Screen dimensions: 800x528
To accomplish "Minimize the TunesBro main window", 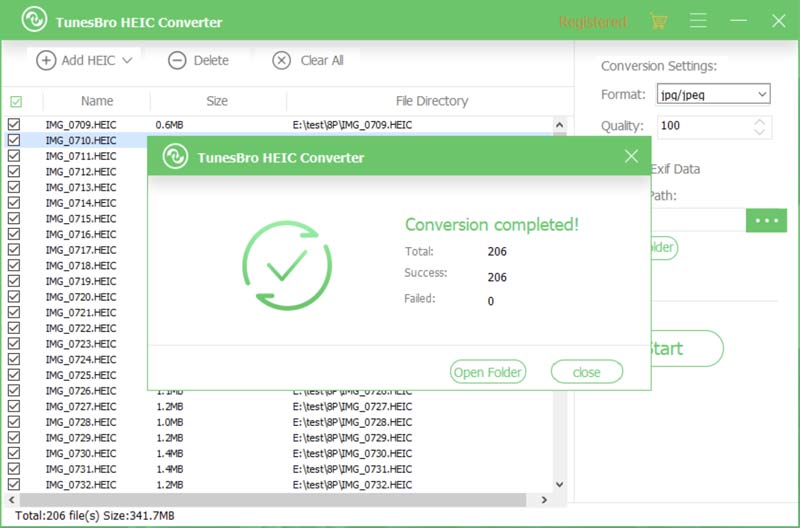I will pyautogui.click(x=738, y=21).
